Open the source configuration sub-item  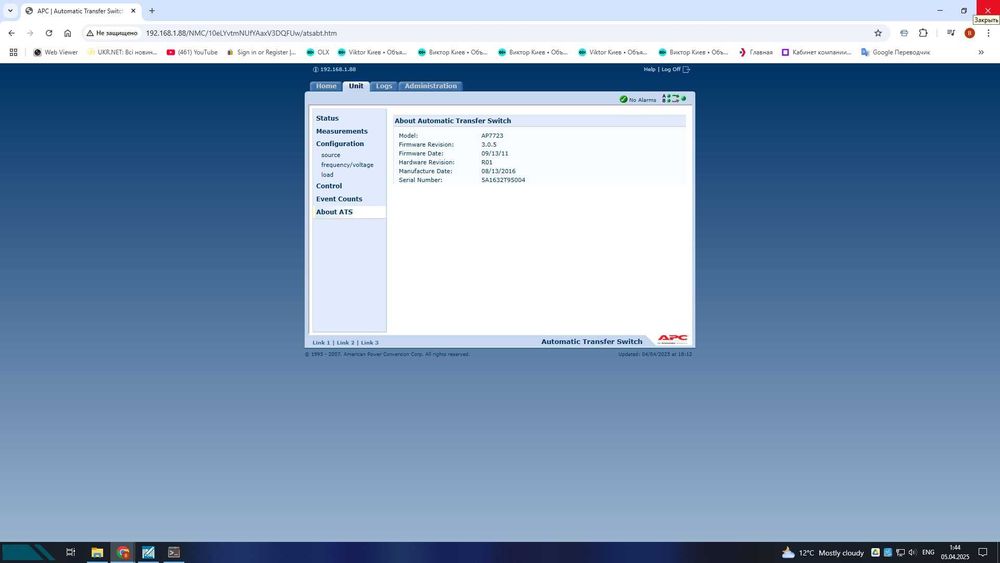330,155
